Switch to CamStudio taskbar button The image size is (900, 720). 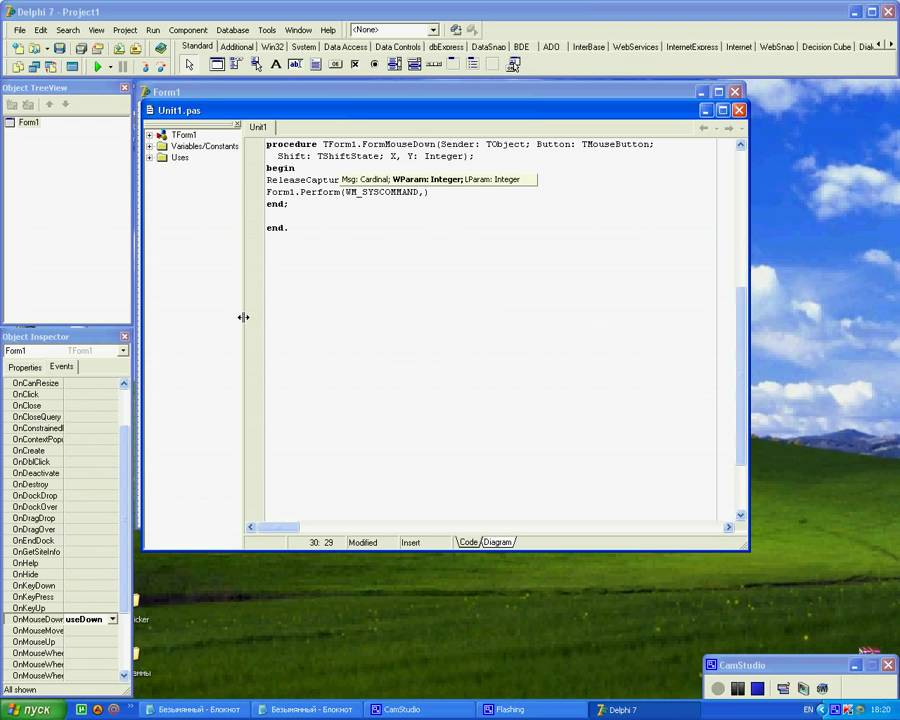tap(419, 710)
